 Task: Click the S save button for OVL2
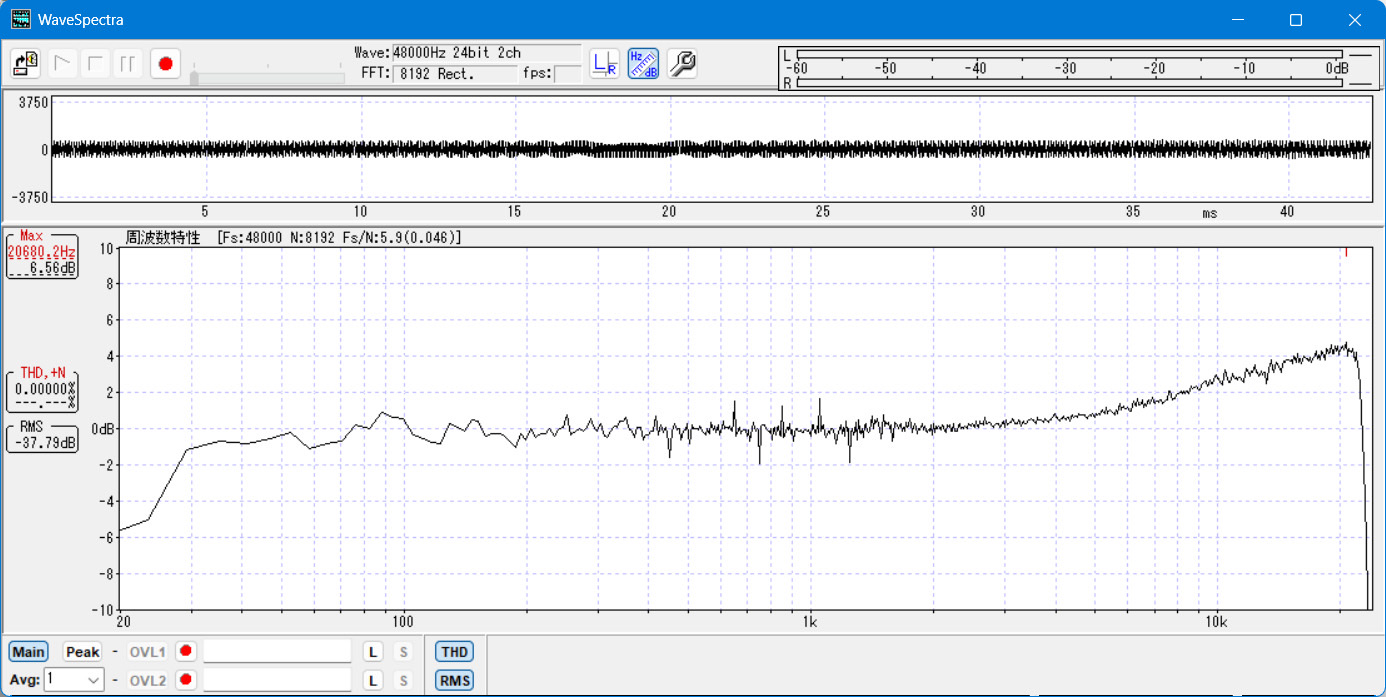pos(404,681)
